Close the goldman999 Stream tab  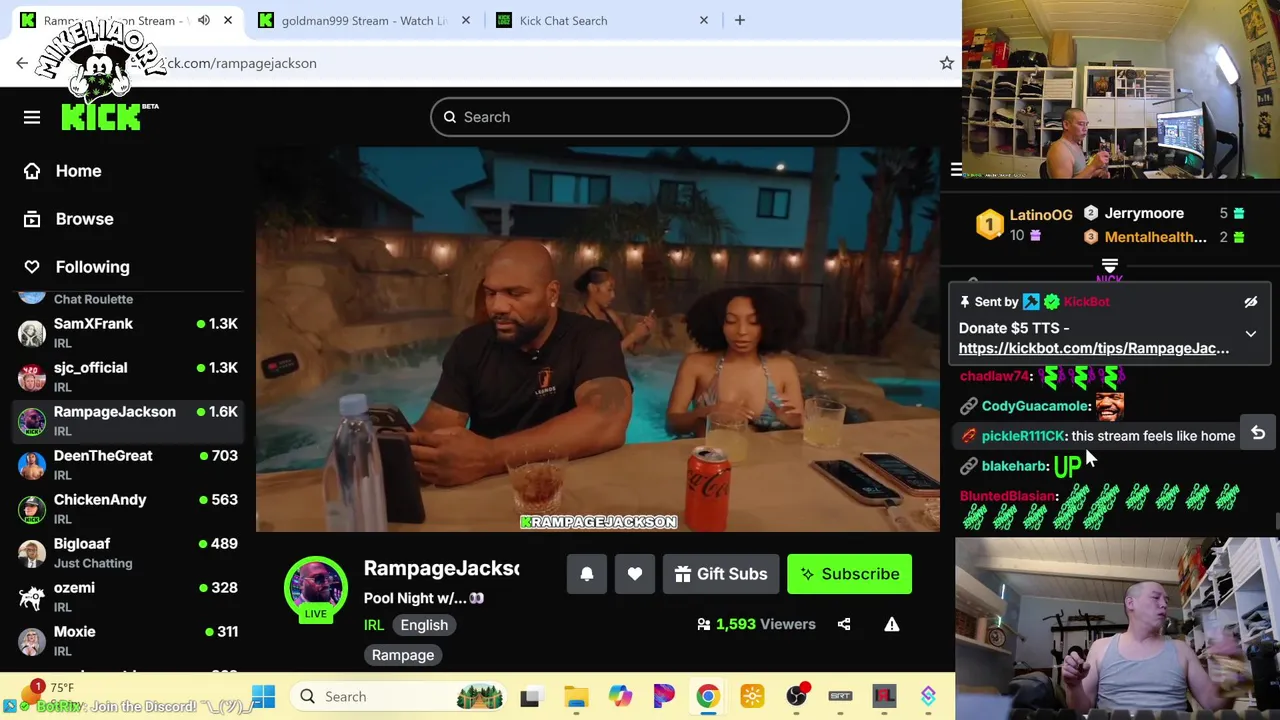[465, 20]
